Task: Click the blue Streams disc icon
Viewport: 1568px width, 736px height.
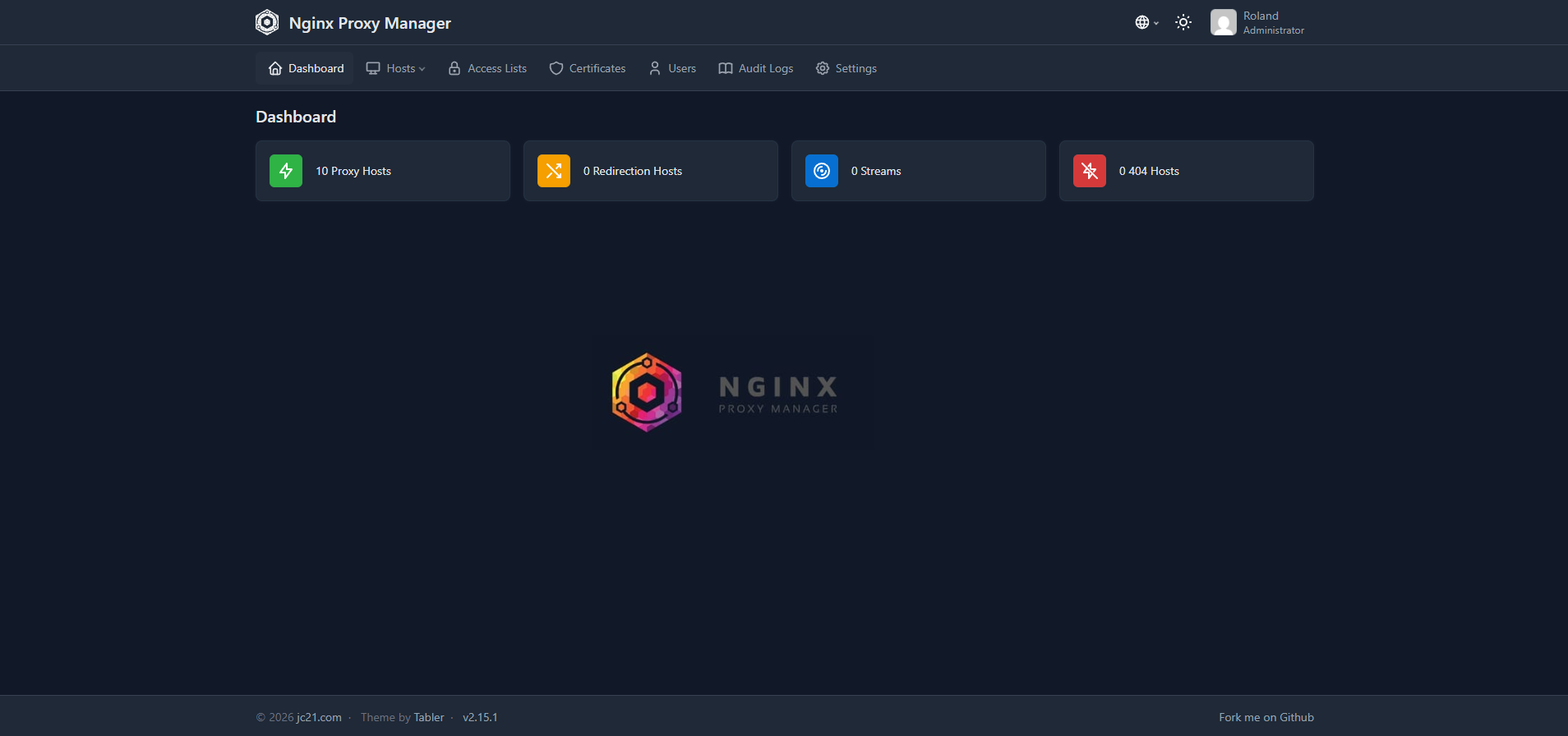Action: pos(822,171)
